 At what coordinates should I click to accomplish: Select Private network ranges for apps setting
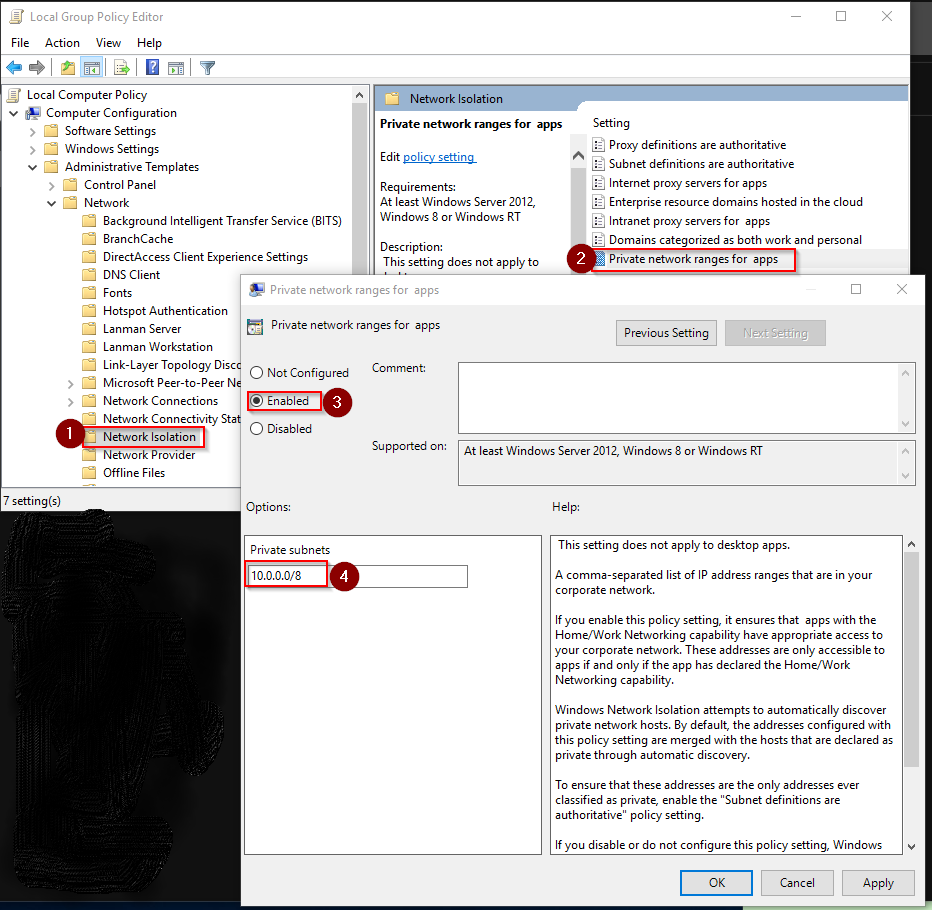click(693, 259)
